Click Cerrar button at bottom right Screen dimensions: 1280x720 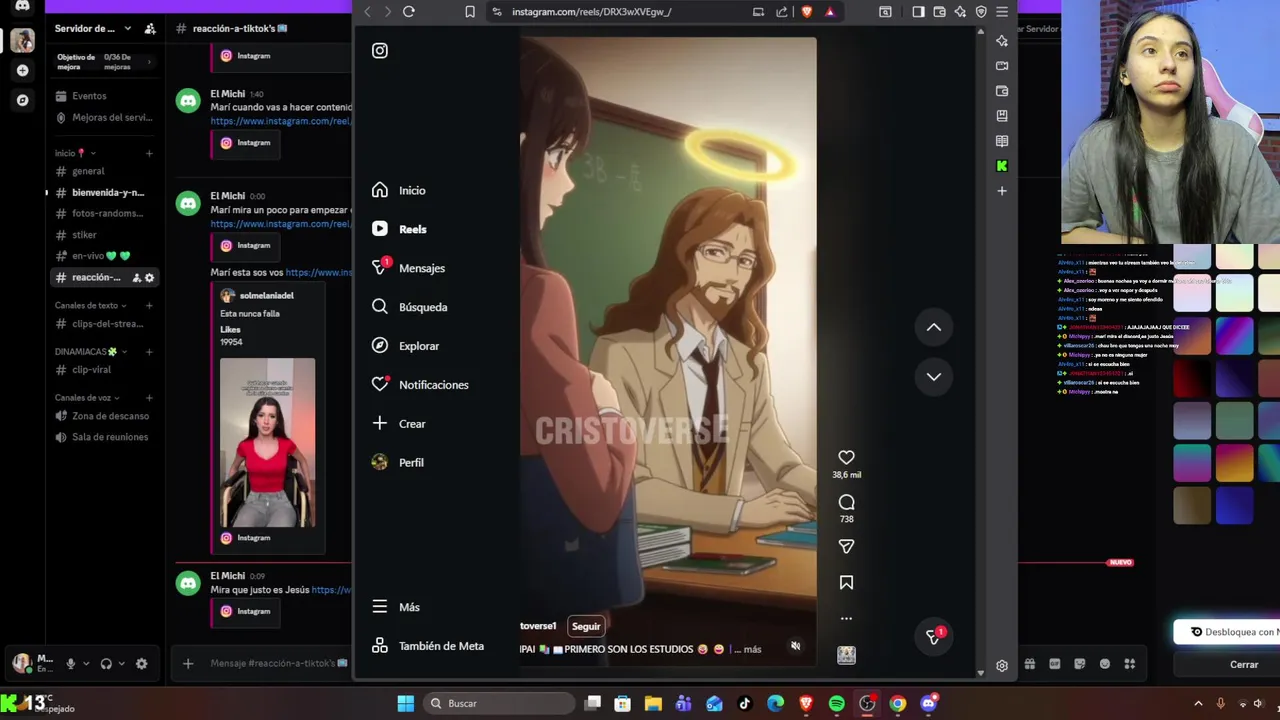tap(1244, 665)
